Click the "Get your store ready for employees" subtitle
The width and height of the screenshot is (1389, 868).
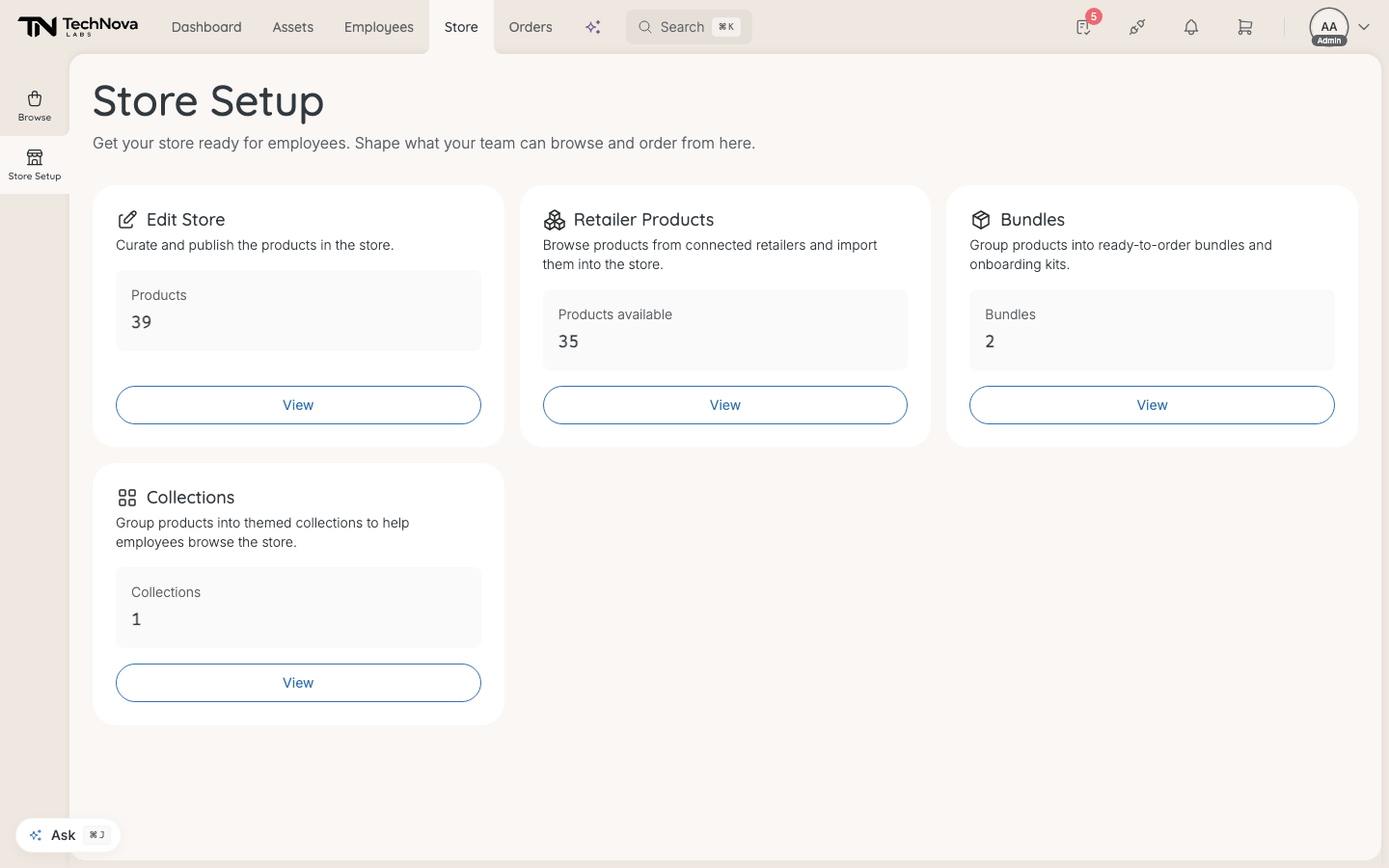(x=424, y=144)
